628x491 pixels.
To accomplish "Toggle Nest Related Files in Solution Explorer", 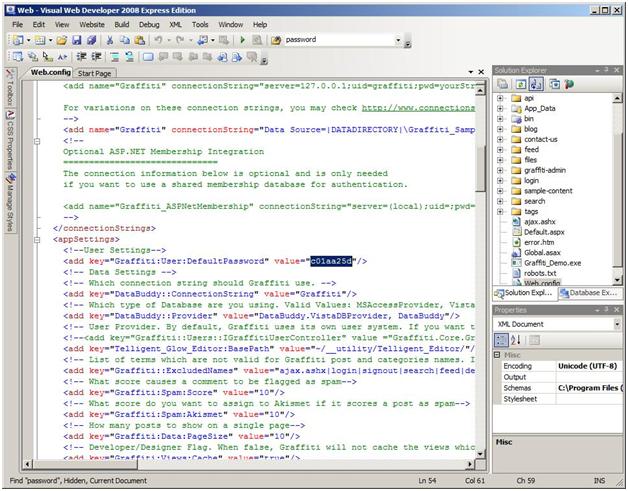I will [535, 84].
